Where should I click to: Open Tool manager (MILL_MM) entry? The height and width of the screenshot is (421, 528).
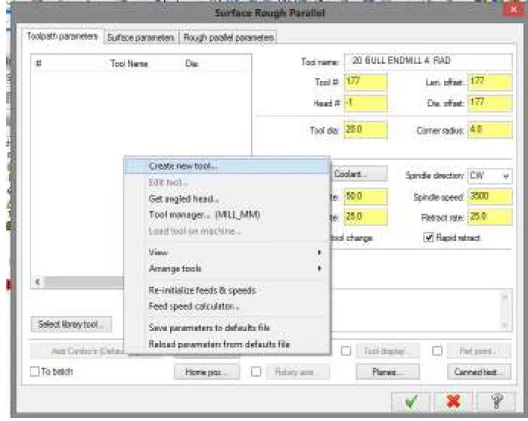tap(226, 215)
